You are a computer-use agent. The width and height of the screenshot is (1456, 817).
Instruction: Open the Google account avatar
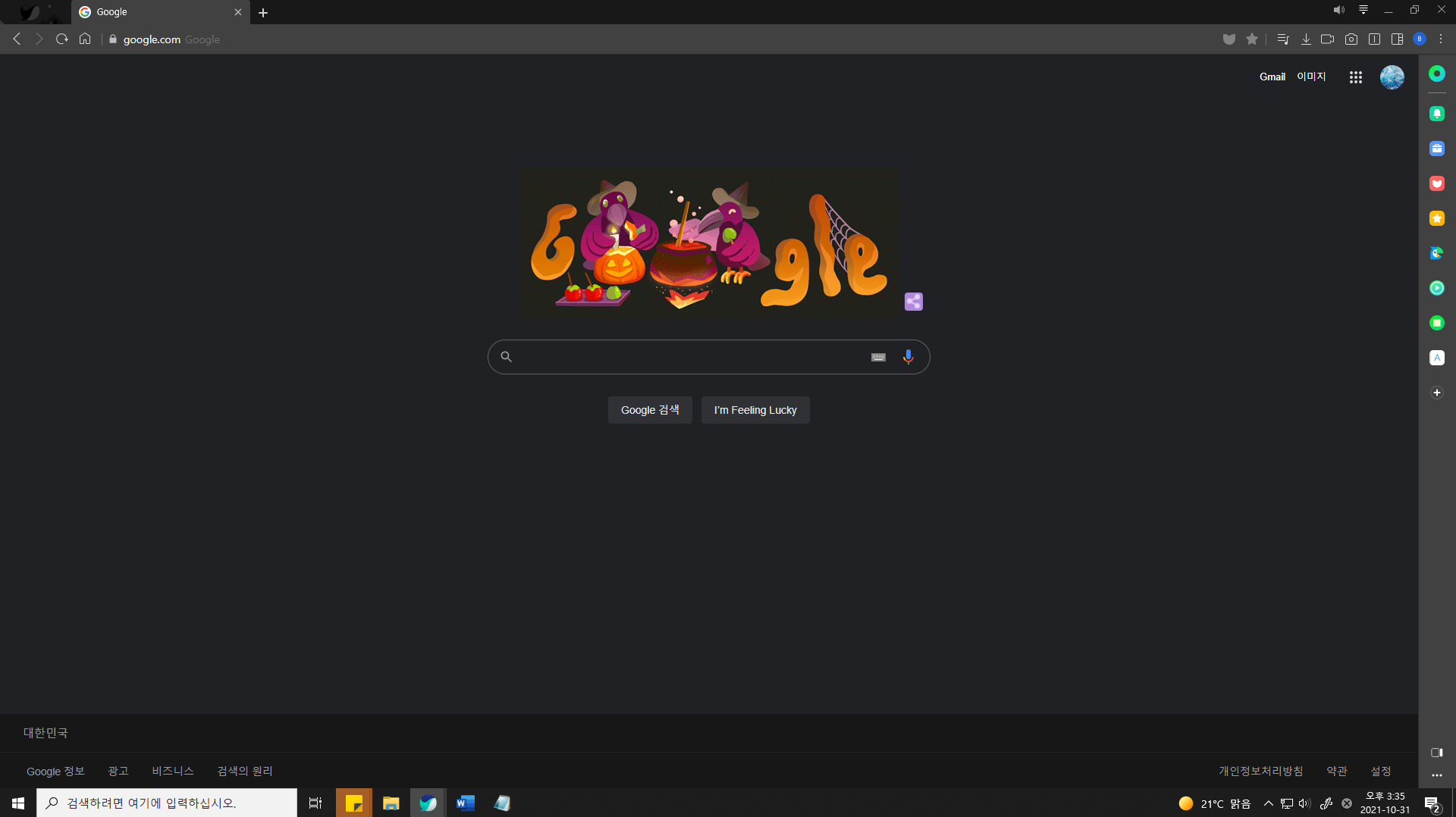point(1392,77)
